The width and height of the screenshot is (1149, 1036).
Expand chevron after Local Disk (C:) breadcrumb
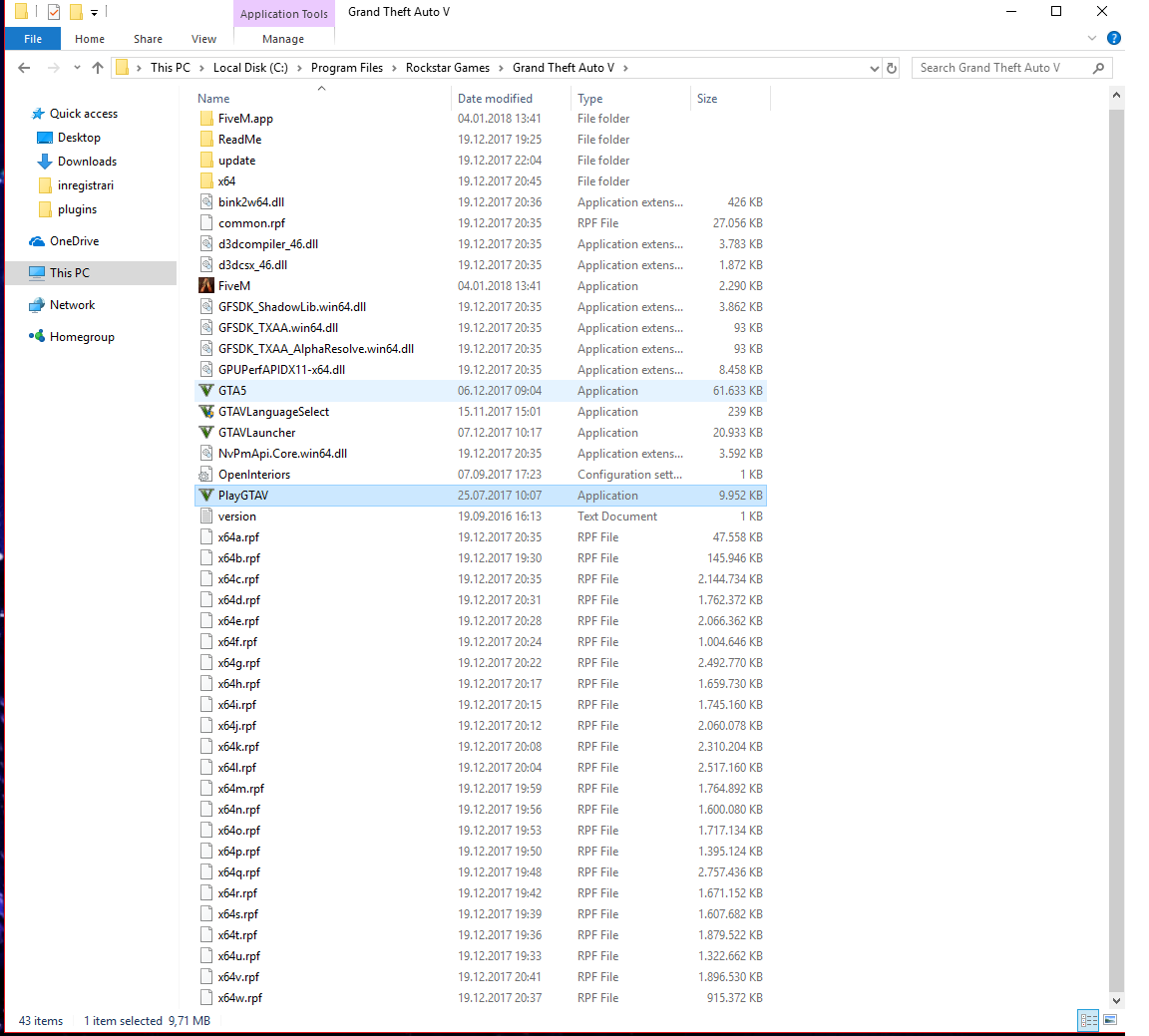click(299, 68)
